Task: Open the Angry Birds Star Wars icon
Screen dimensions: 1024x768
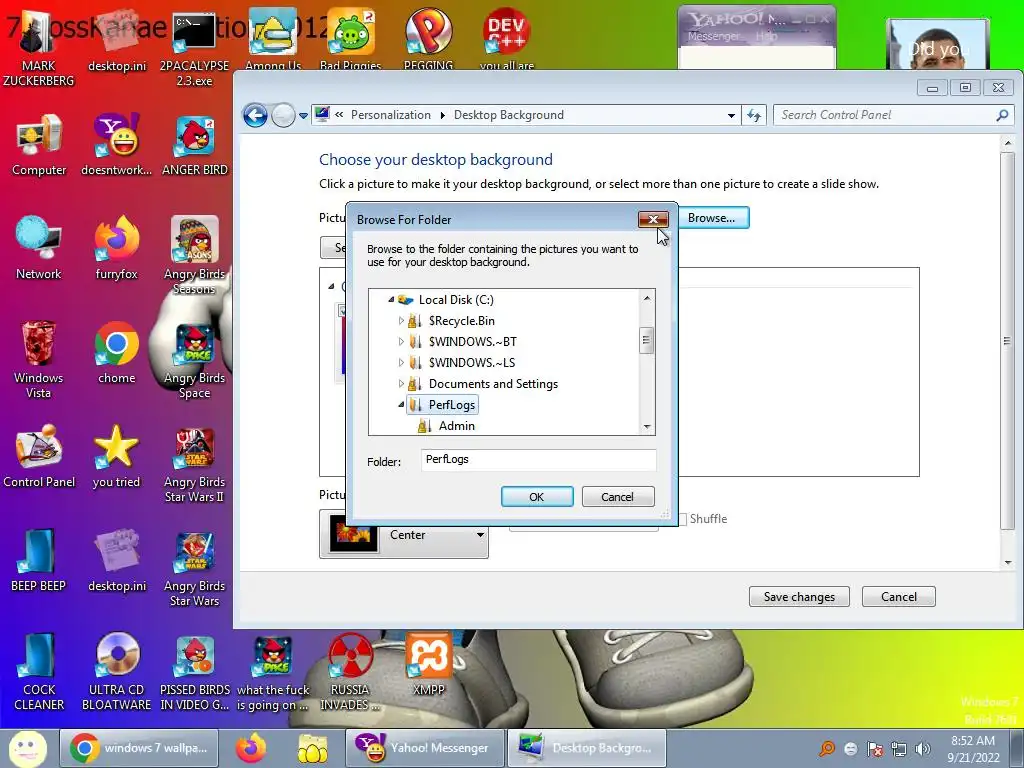Action: coord(194,568)
